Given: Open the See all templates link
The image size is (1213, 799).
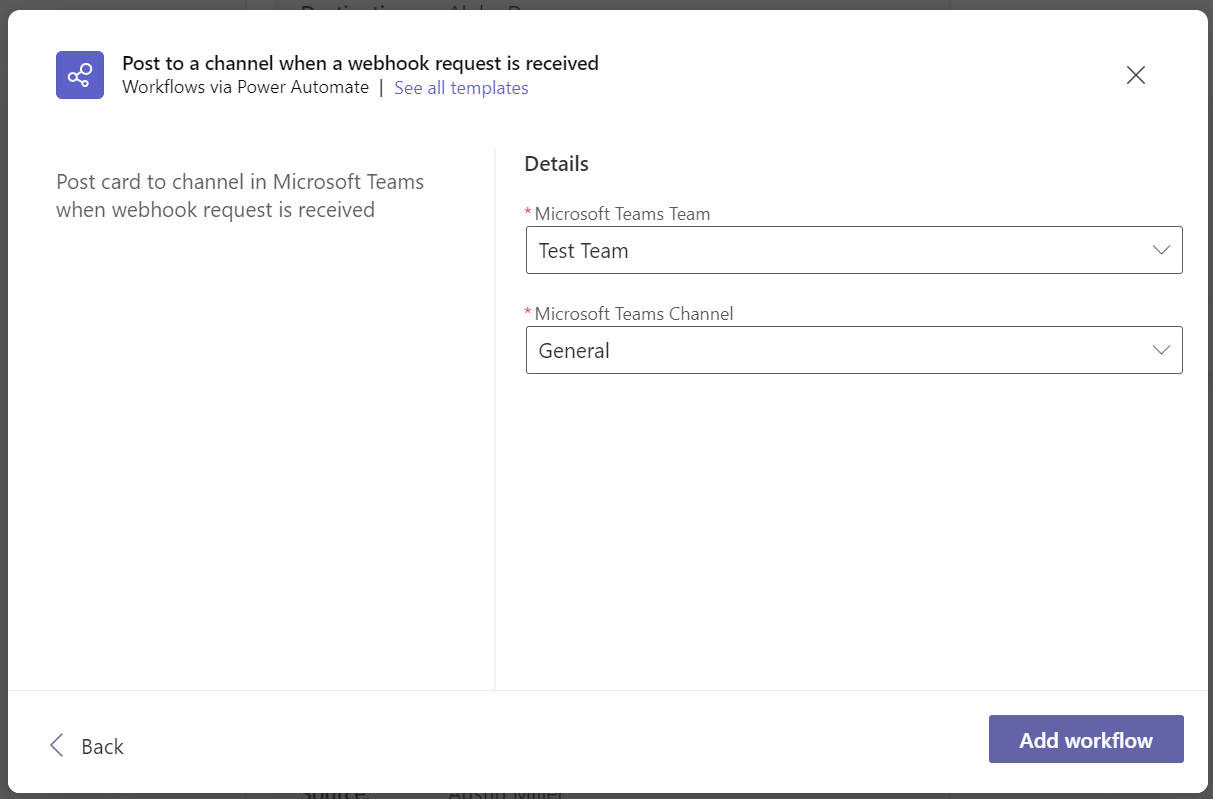Looking at the screenshot, I should click(461, 88).
